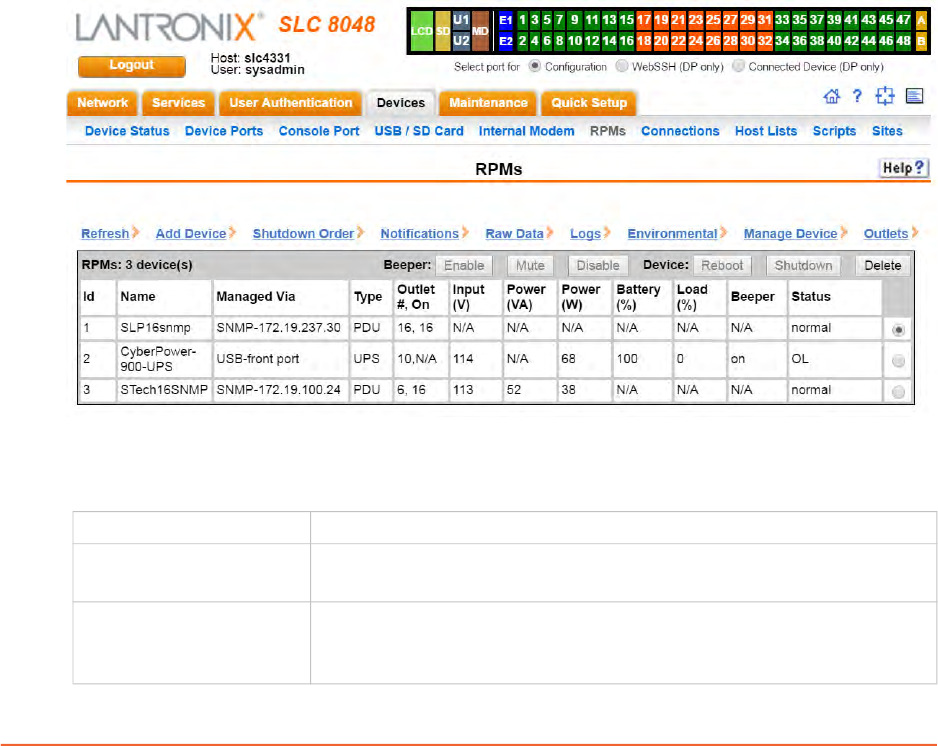Select WebSSH (DP only) radio option
Image resolution: width=938 pixels, height=746 pixels.
click(x=623, y=67)
